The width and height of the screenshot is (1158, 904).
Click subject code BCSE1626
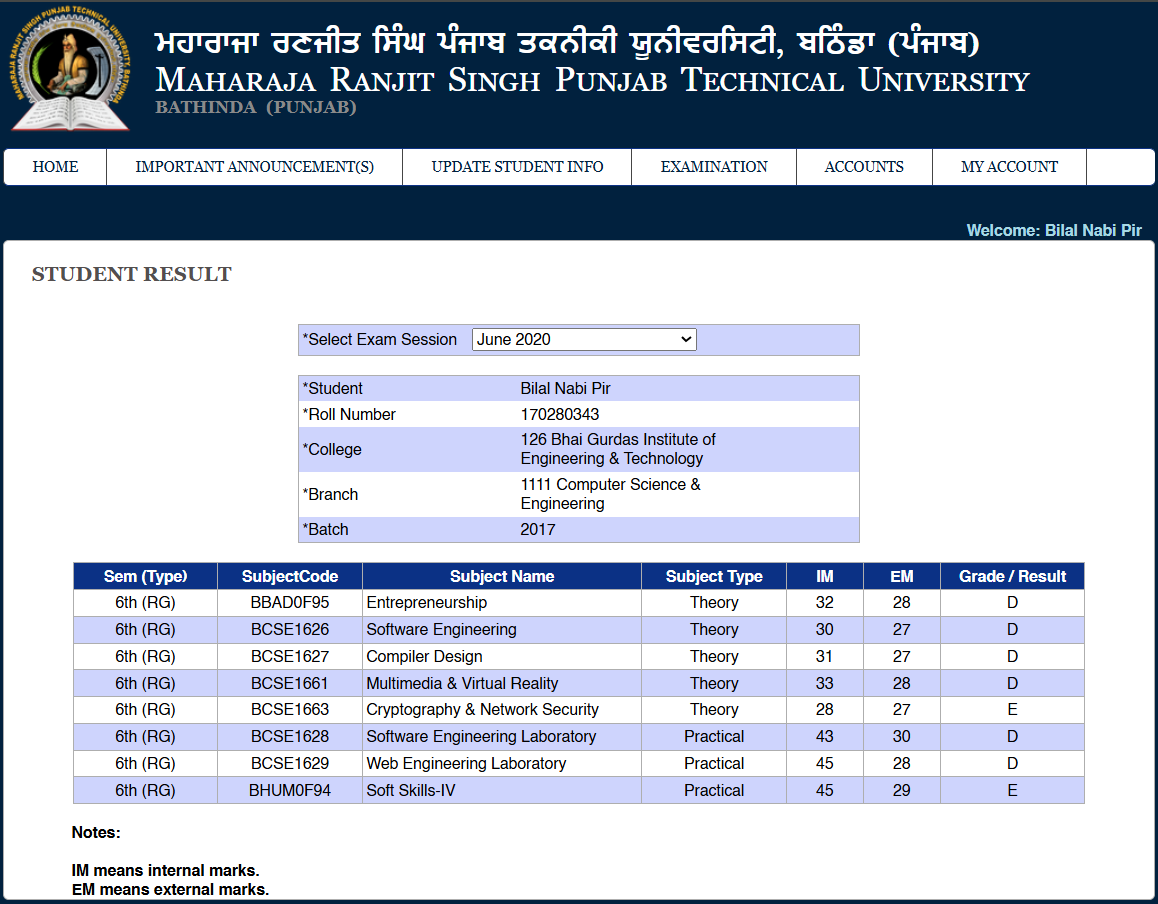point(290,630)
